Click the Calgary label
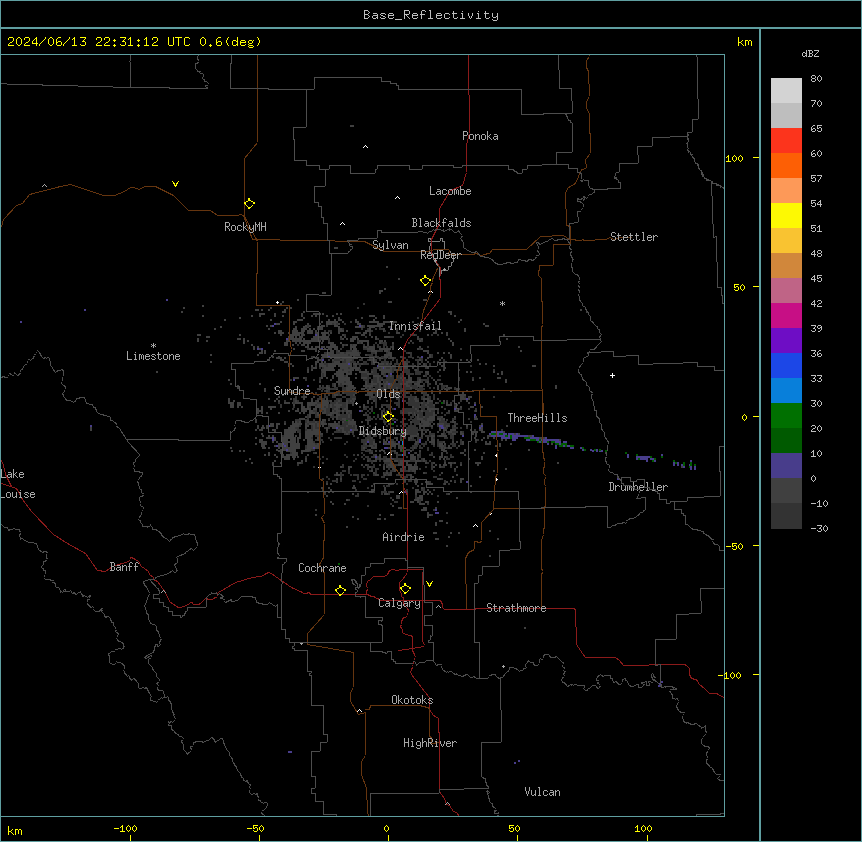The image size is (862, 842). tap(399, 603)
